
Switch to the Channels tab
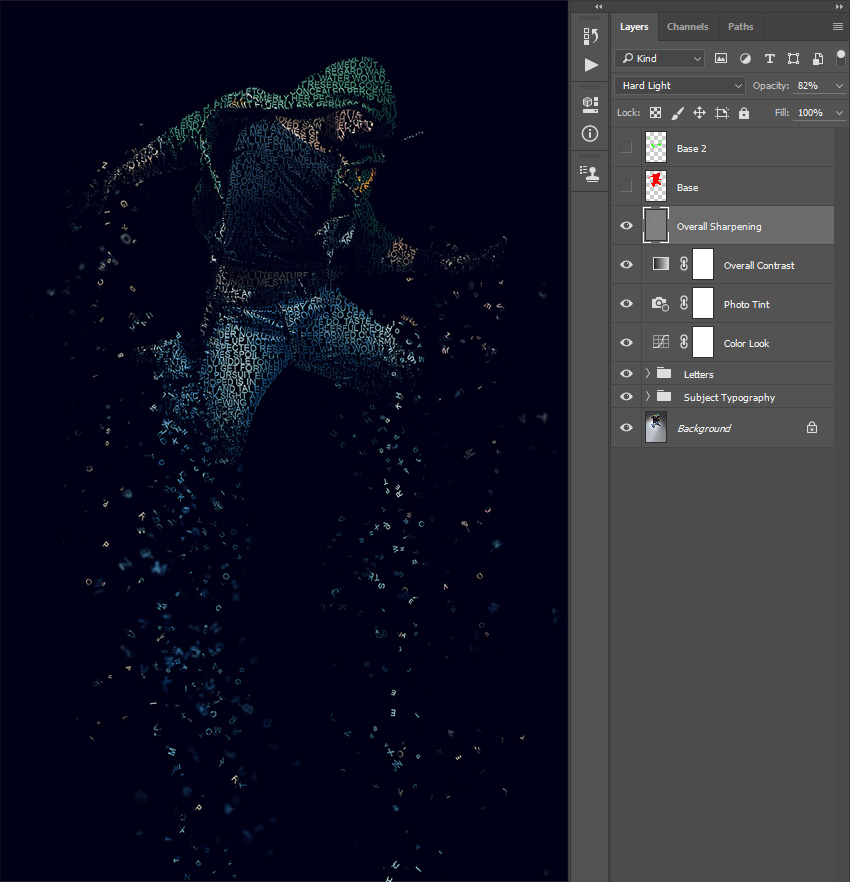click(688, 27)
